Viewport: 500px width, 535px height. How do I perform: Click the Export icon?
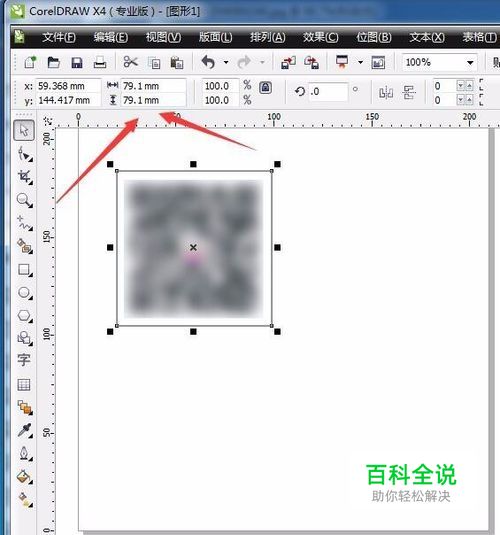pyautogui.click(x=312, y=63)
